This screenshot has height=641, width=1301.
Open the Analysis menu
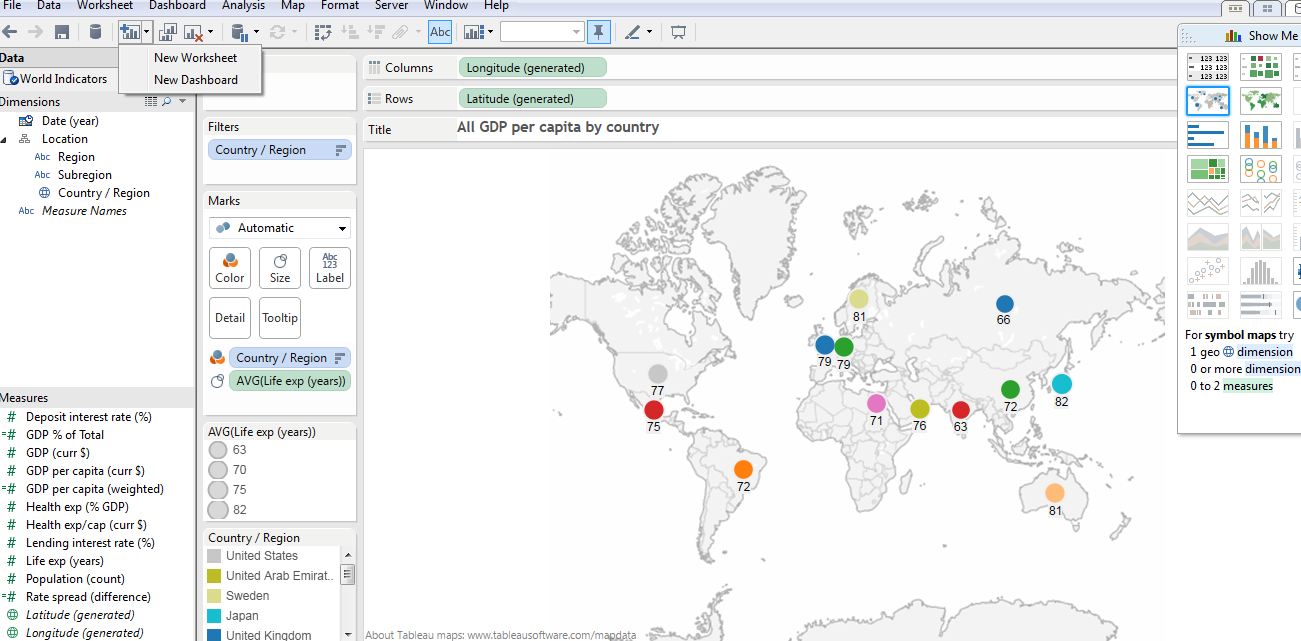[x=243, y=6]
